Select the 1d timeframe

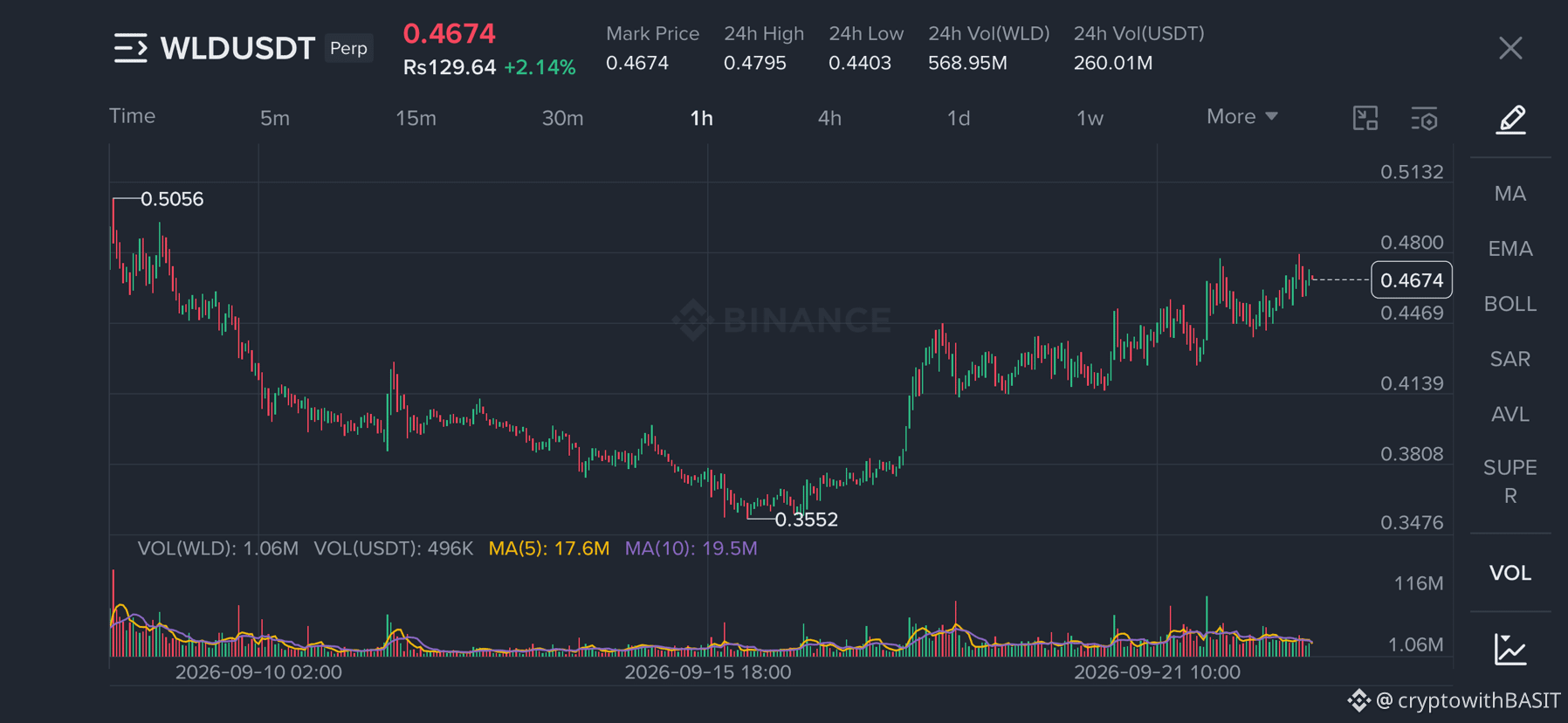point(959,118)
